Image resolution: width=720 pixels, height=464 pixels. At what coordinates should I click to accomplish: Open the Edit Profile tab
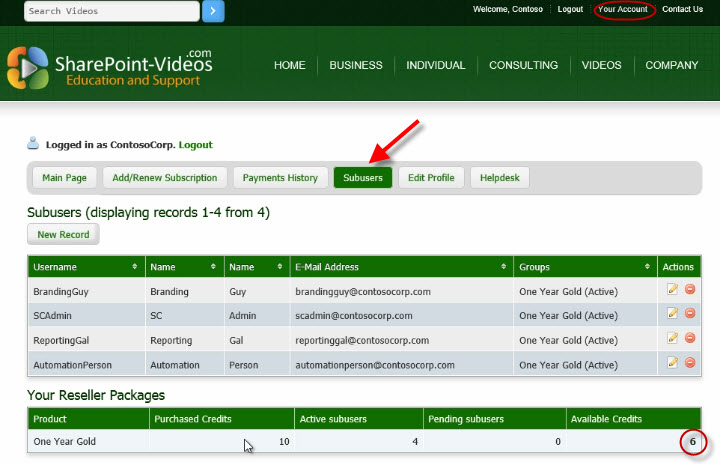point(431,178)
